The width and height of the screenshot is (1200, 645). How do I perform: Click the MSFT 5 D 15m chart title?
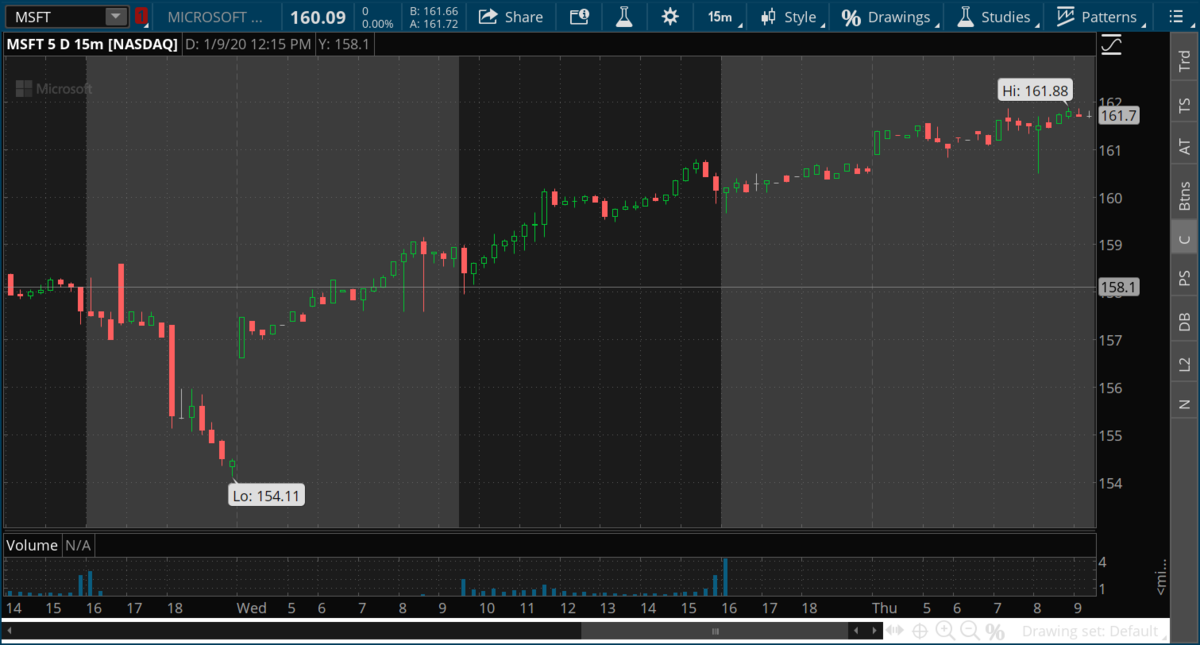(x=93, y=44)
